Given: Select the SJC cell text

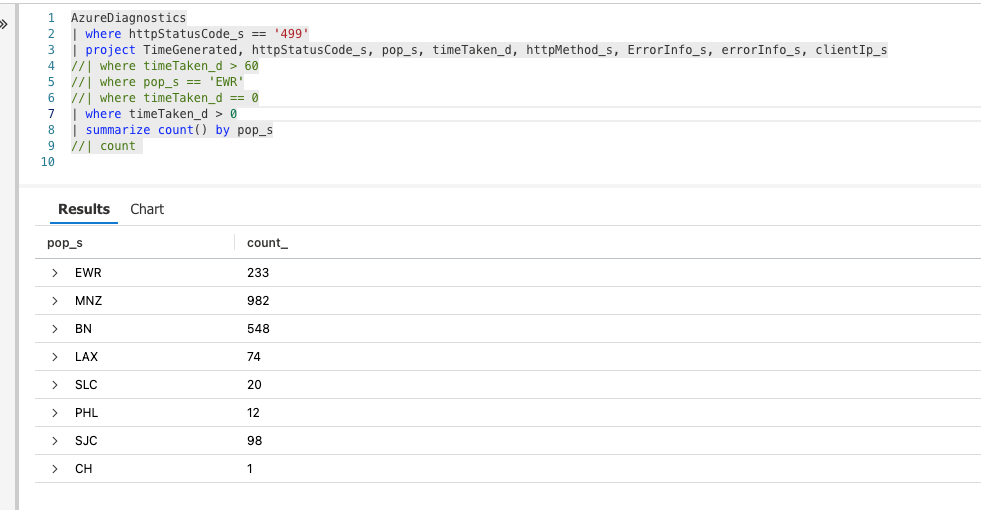Looking at the screenshot, I should coord(86,441).
